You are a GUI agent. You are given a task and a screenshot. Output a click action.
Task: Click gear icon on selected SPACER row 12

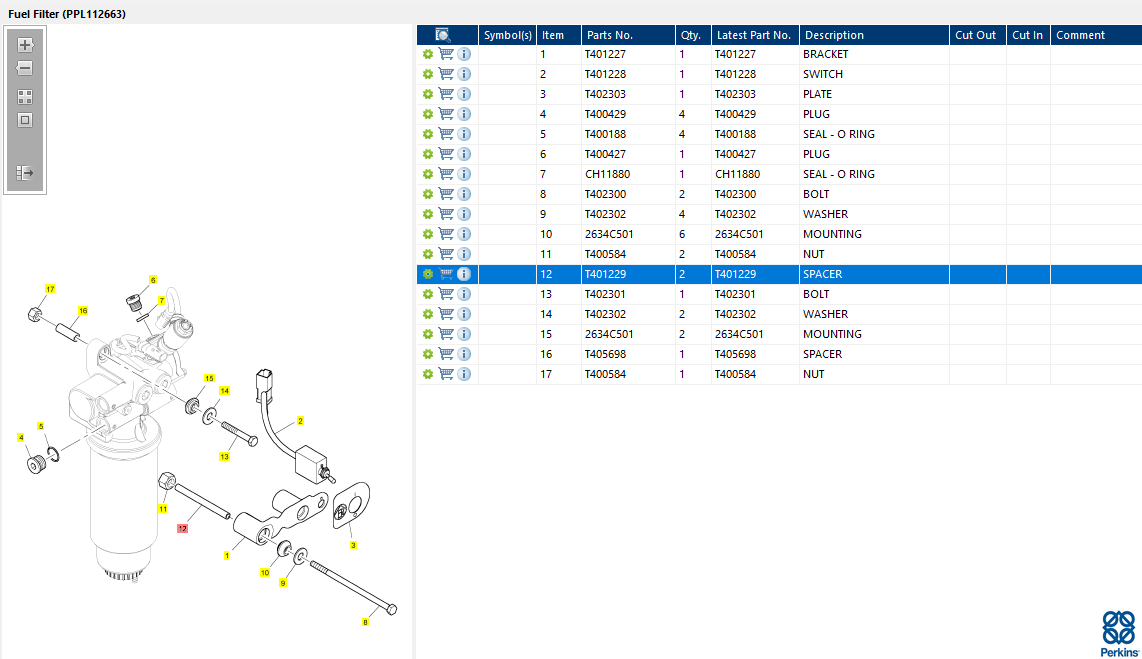tap(428, 275)
